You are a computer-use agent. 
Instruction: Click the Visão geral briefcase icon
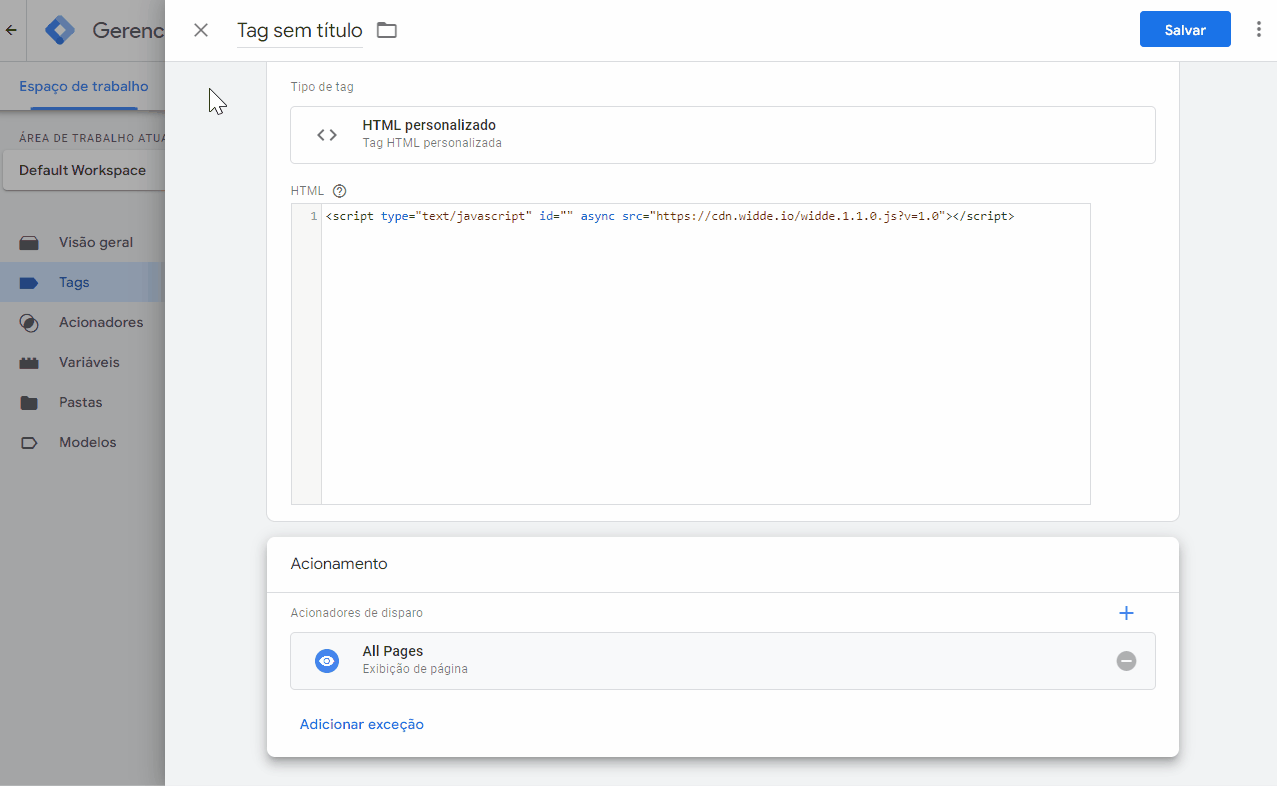[x=29, y=242]
